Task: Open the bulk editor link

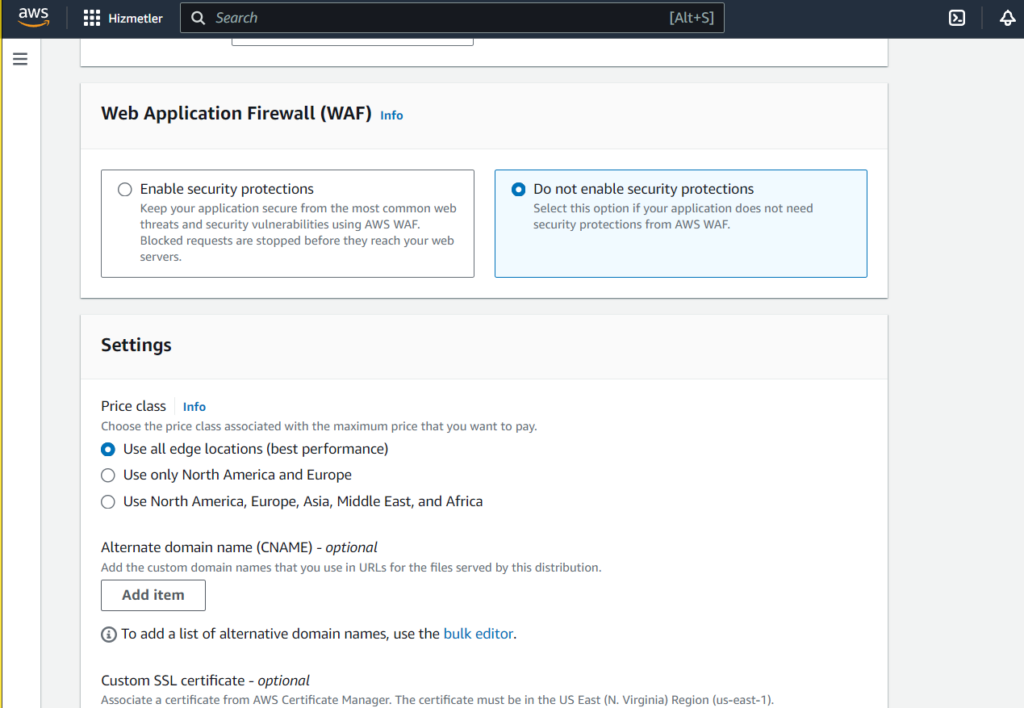Action: coord(478,634)
